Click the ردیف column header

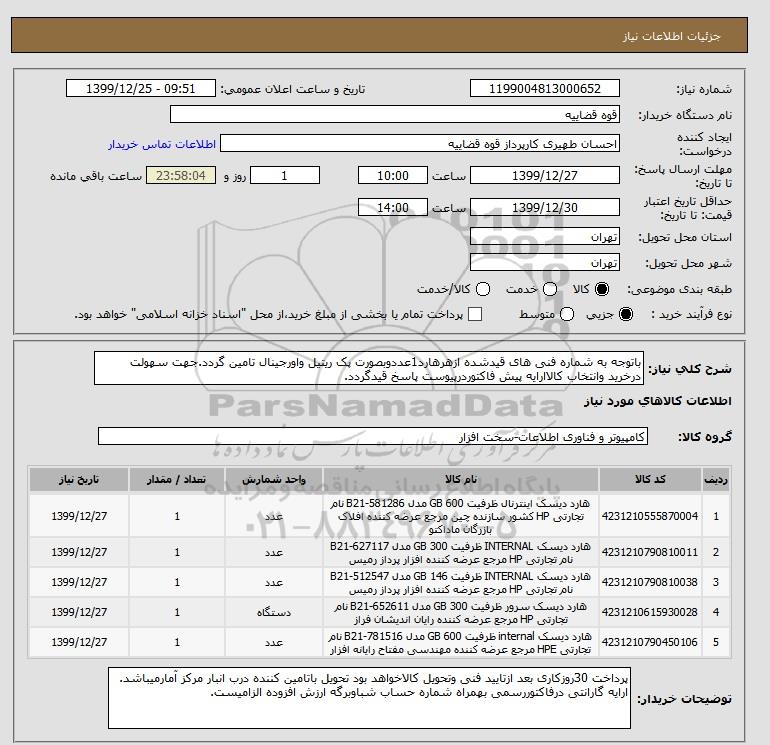click(715, 480)
